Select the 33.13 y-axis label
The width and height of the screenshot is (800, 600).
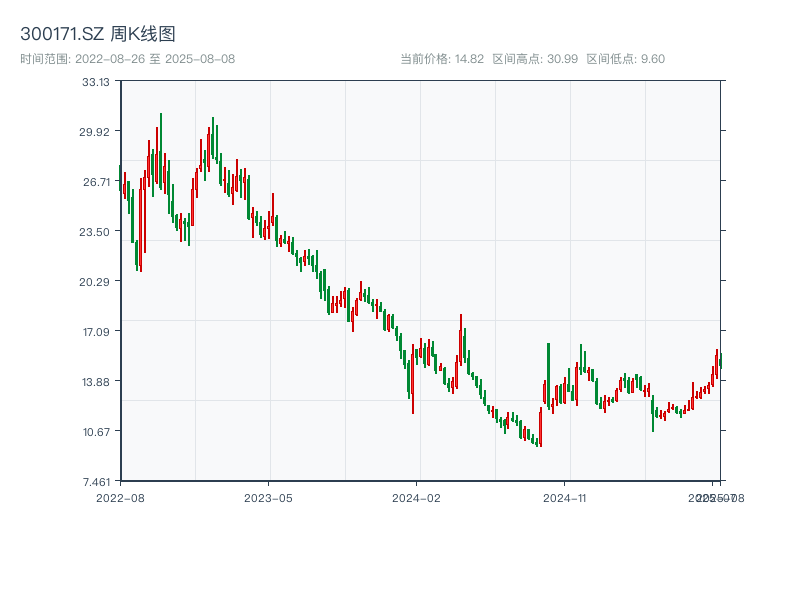[96, 82]
